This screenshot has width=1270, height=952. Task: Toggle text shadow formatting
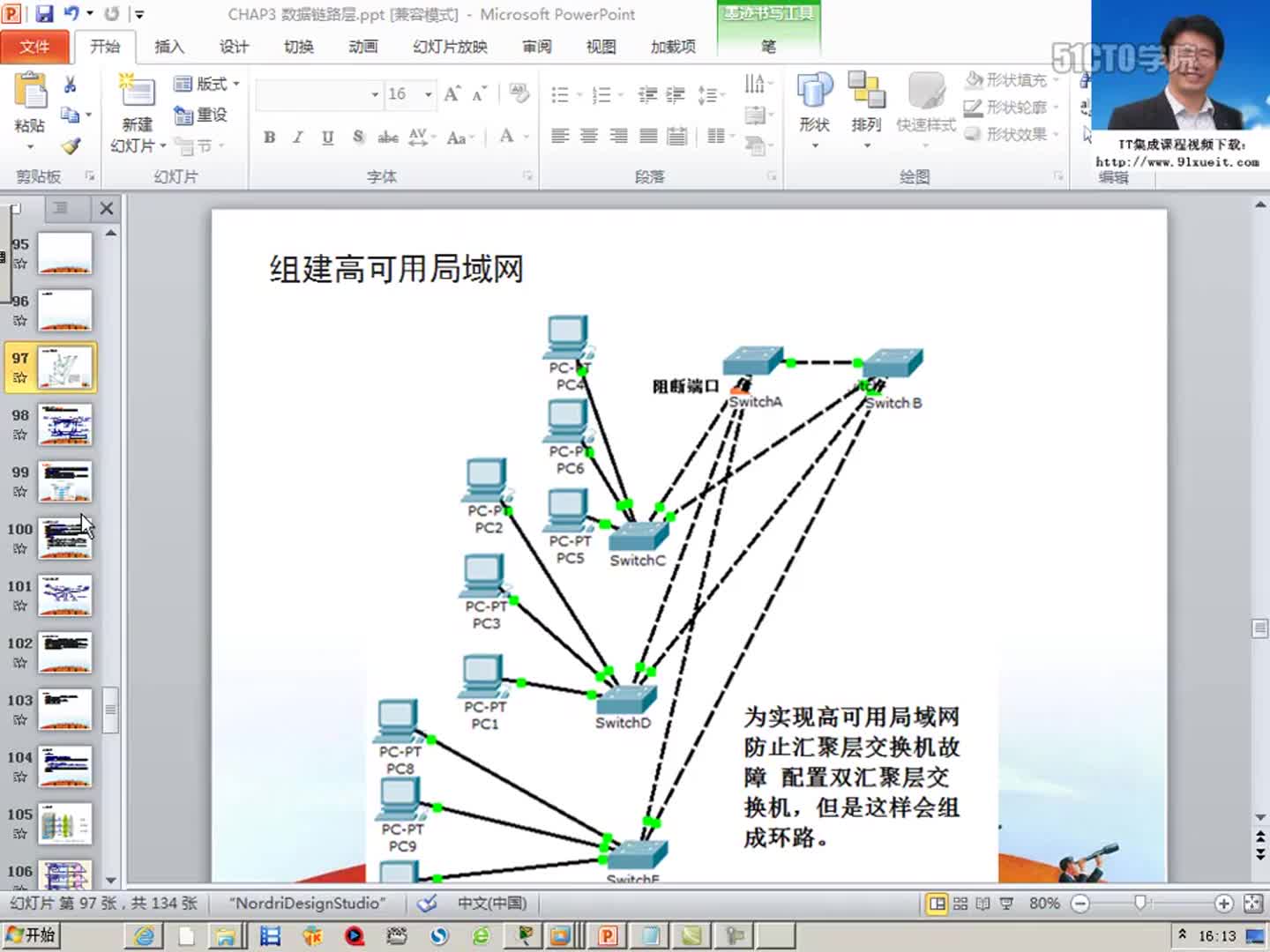(358, 137)
